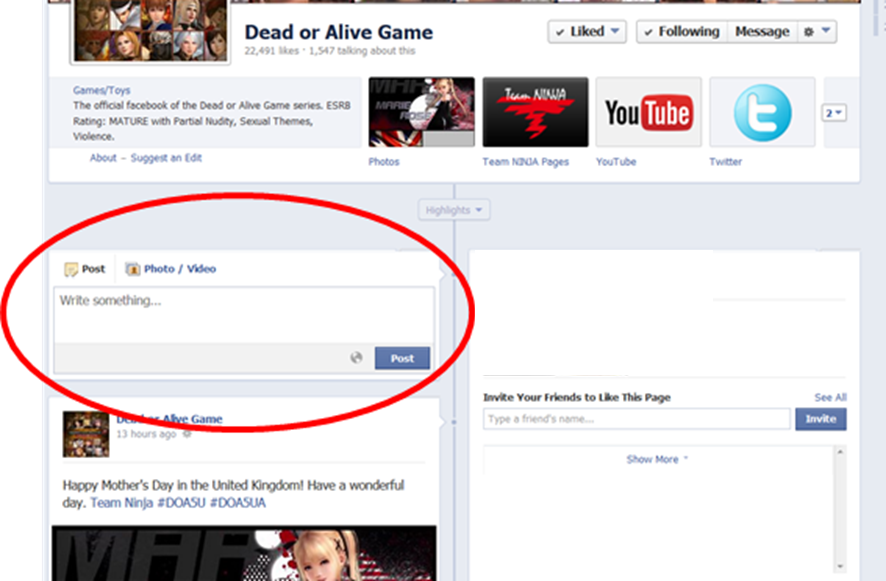Click the YouTube label link
This screenshot has width=886, height=581.
616,162
